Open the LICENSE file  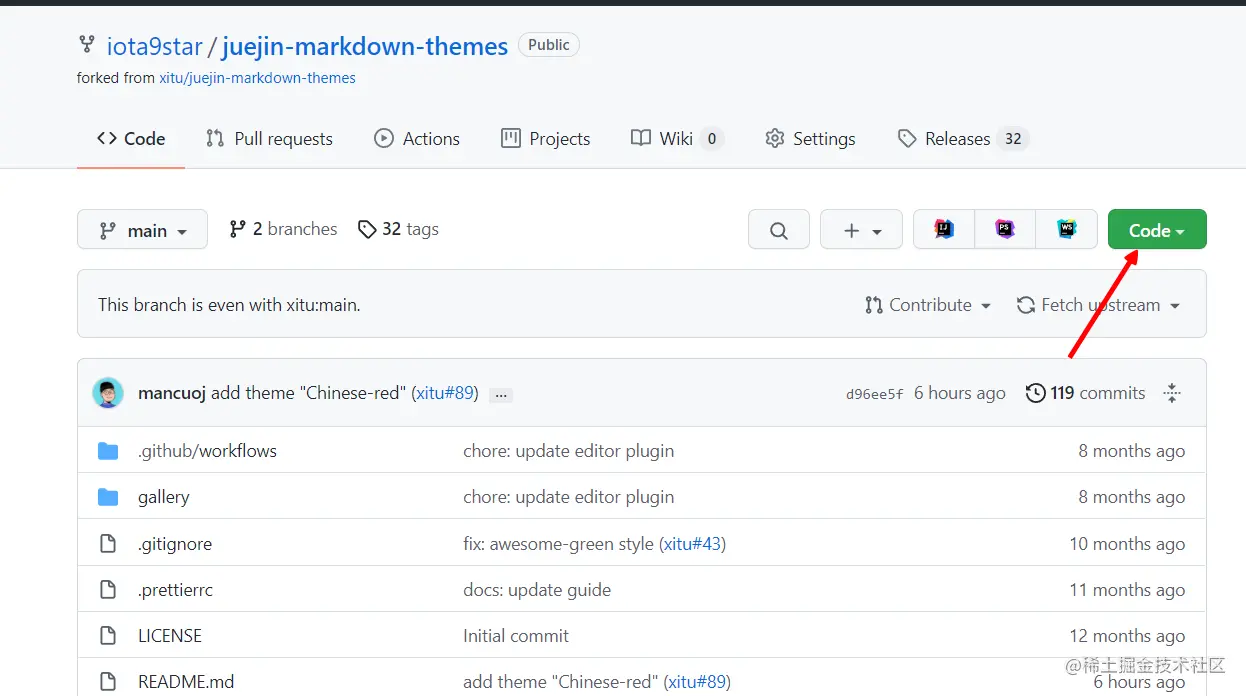(170, 636)
